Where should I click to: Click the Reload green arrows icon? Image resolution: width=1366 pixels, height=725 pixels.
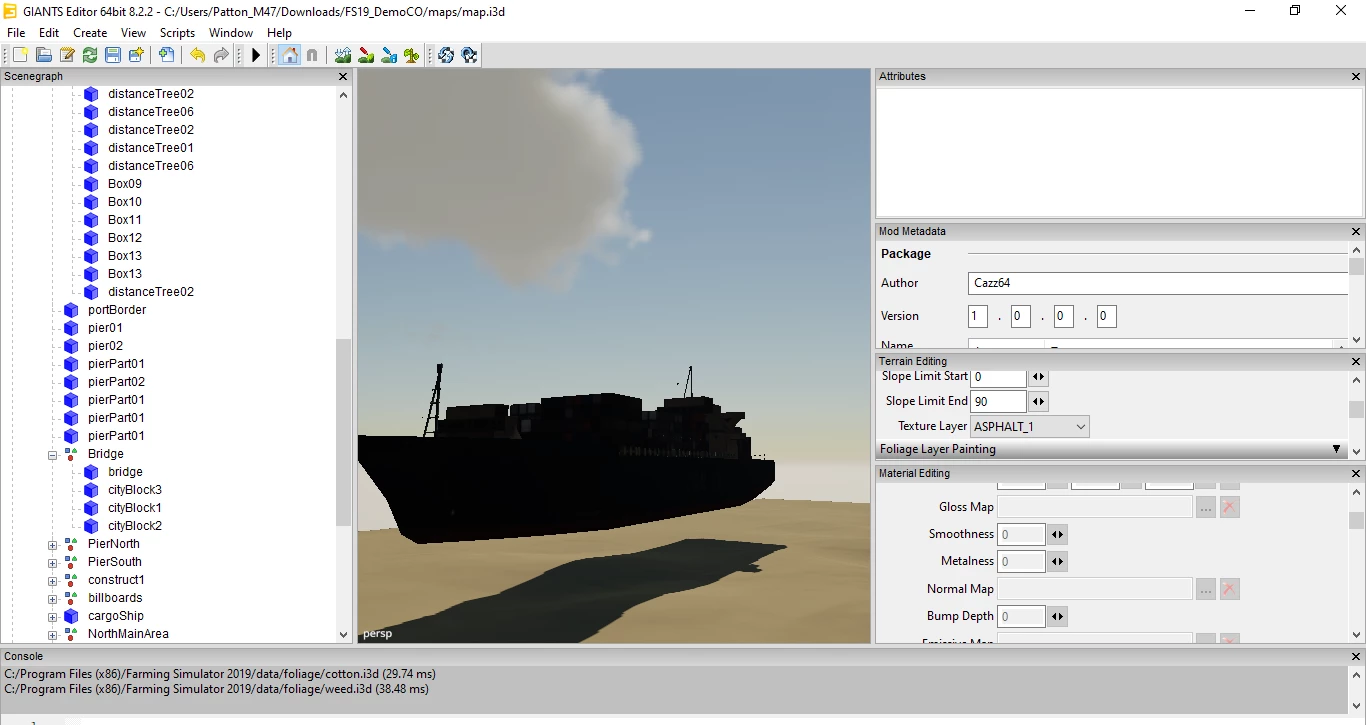point(90,55)
